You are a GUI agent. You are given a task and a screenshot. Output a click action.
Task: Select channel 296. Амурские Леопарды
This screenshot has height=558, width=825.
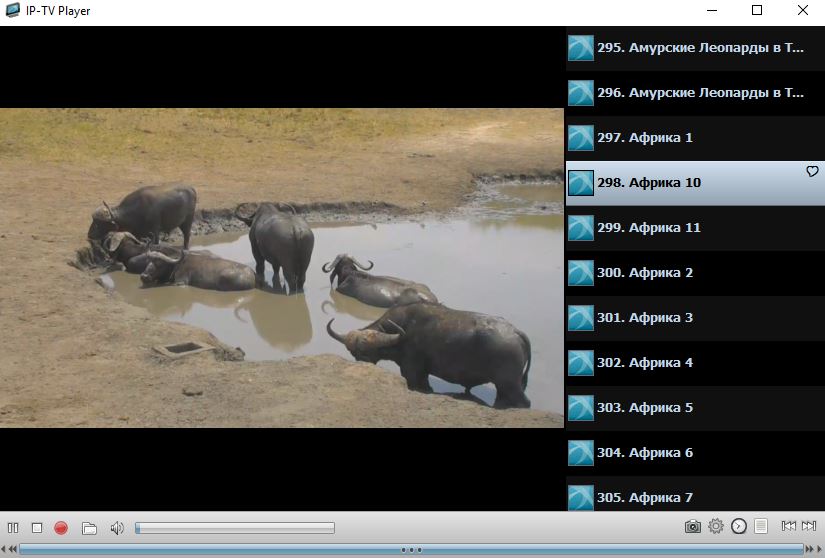tap(695, 93)
